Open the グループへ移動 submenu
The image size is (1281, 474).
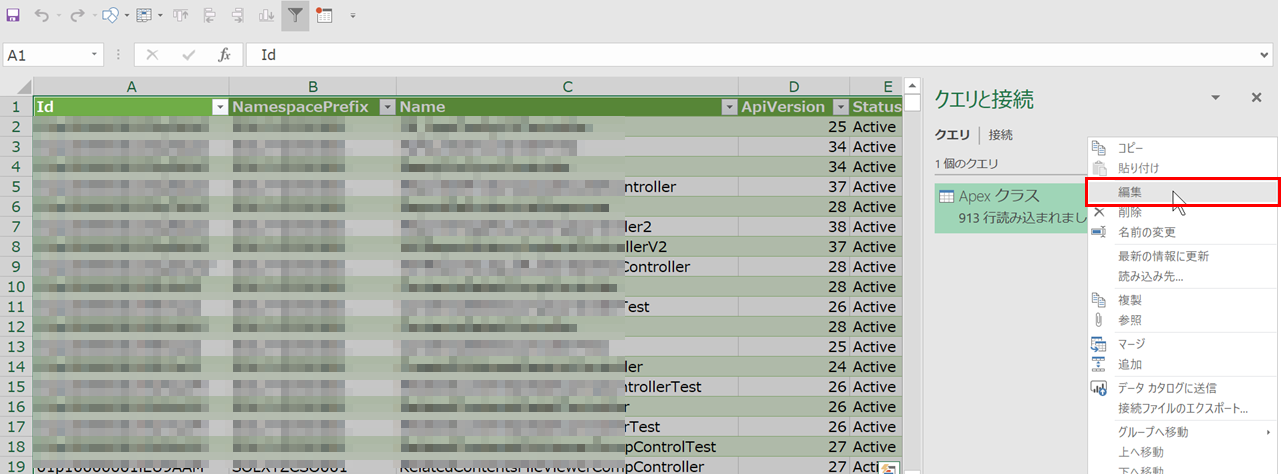[1182, 432]
